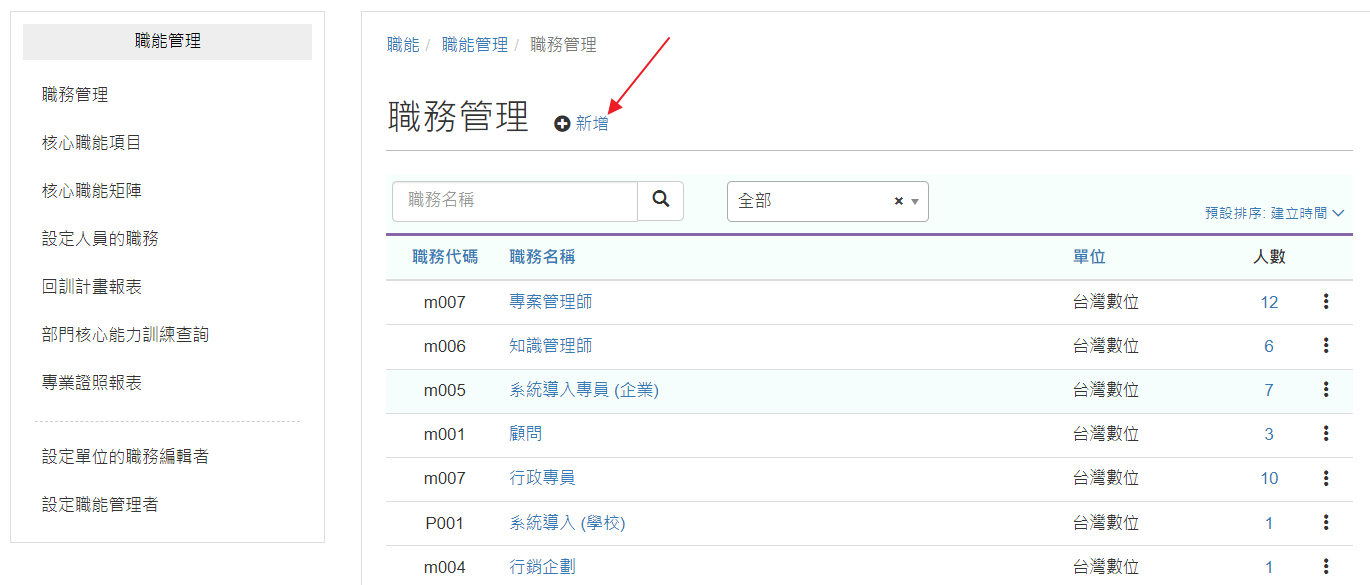Image resolution: width=1370 pixels, height=585 pixels.
Task: Click the plus icon next to 新增
Action: pyautogui.click(x=562, y=123)
